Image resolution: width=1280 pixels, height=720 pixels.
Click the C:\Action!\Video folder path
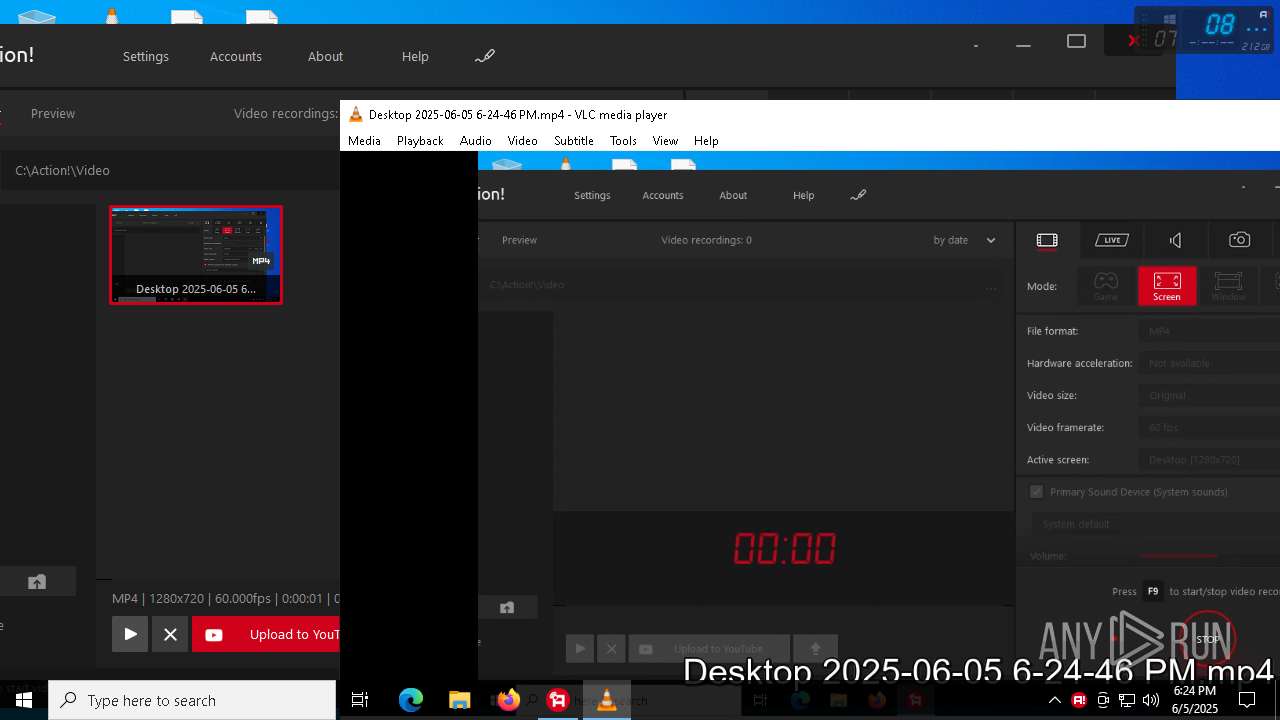62,170
